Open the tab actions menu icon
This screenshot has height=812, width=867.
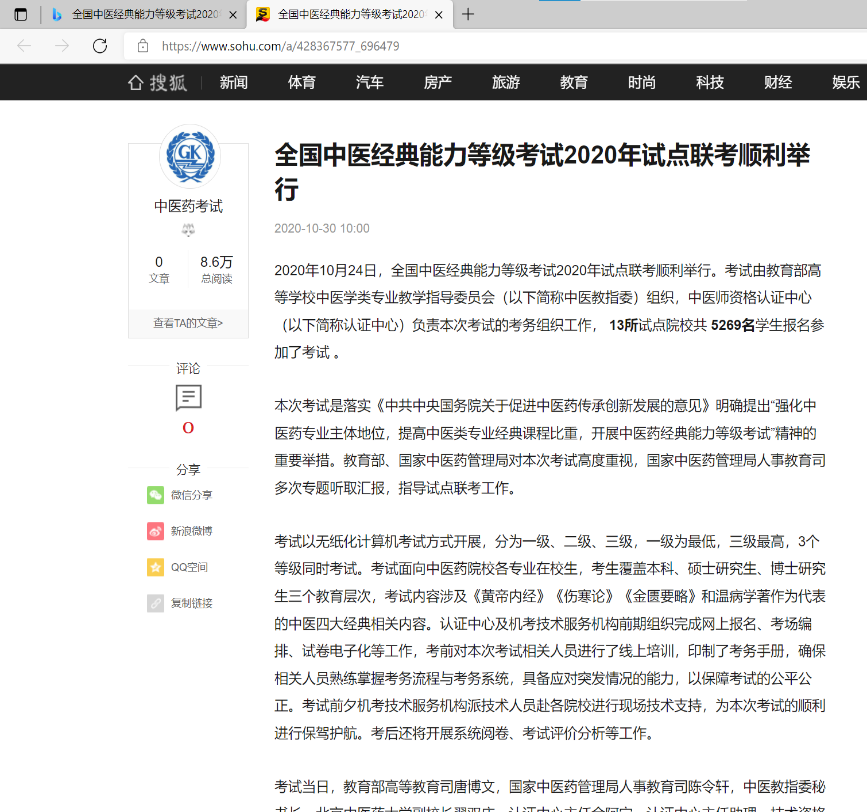[x=20, y=15]
